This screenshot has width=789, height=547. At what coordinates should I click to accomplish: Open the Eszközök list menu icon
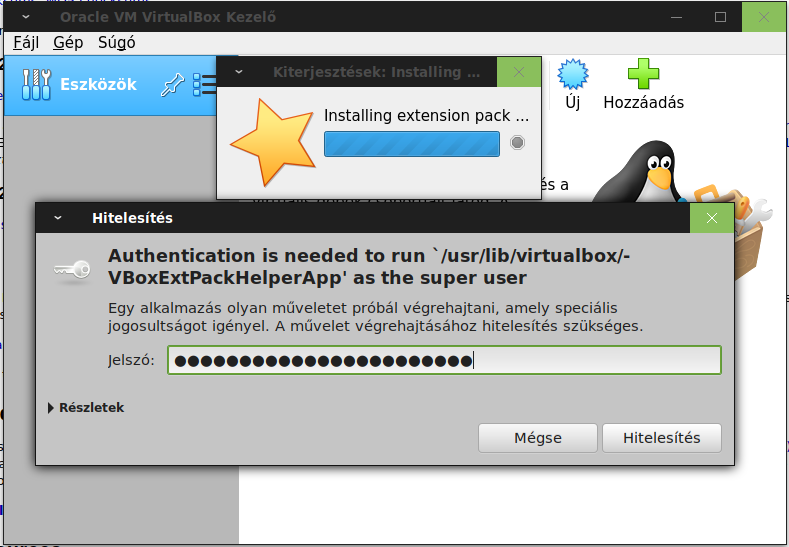click(x=205, y=85)
